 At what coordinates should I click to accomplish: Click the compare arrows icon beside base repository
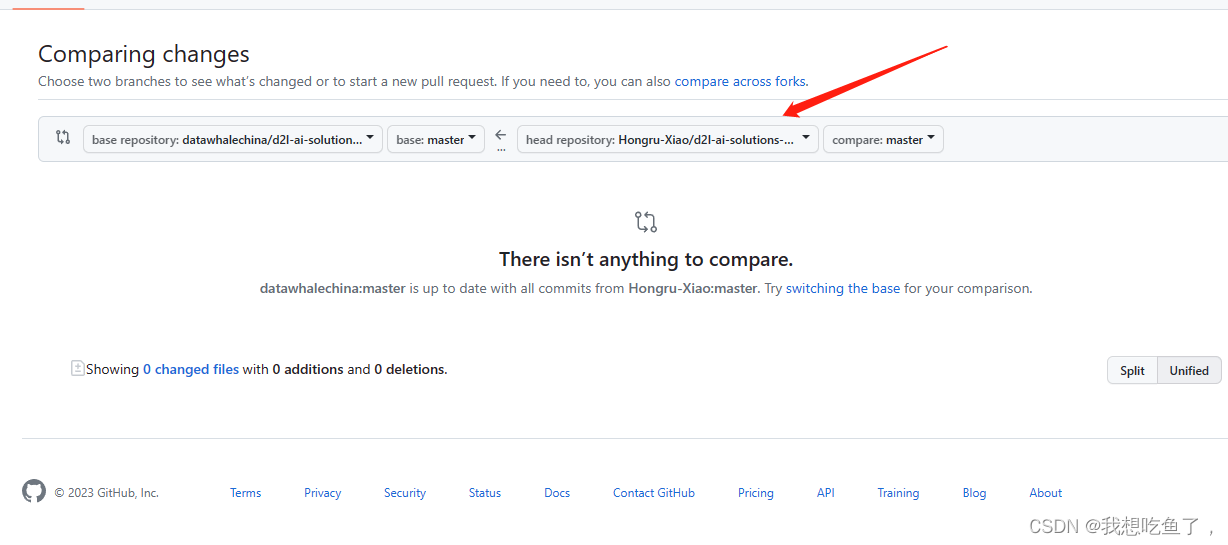(63, 138)
